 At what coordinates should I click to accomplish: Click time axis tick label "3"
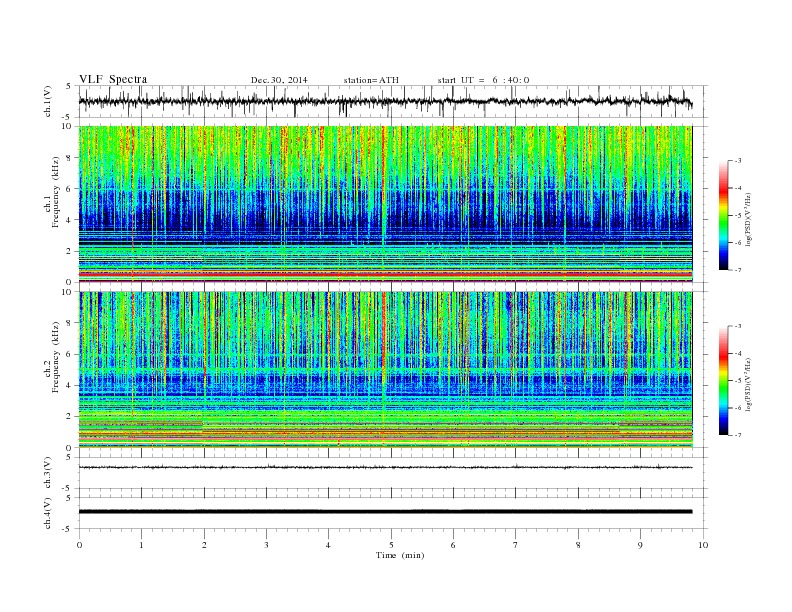point(266,545)
